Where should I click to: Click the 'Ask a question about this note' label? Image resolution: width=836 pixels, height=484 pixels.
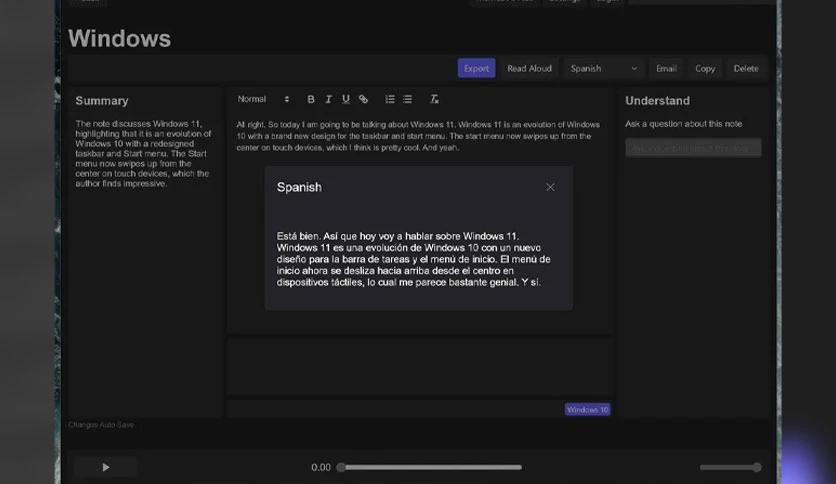pos(684,124)
